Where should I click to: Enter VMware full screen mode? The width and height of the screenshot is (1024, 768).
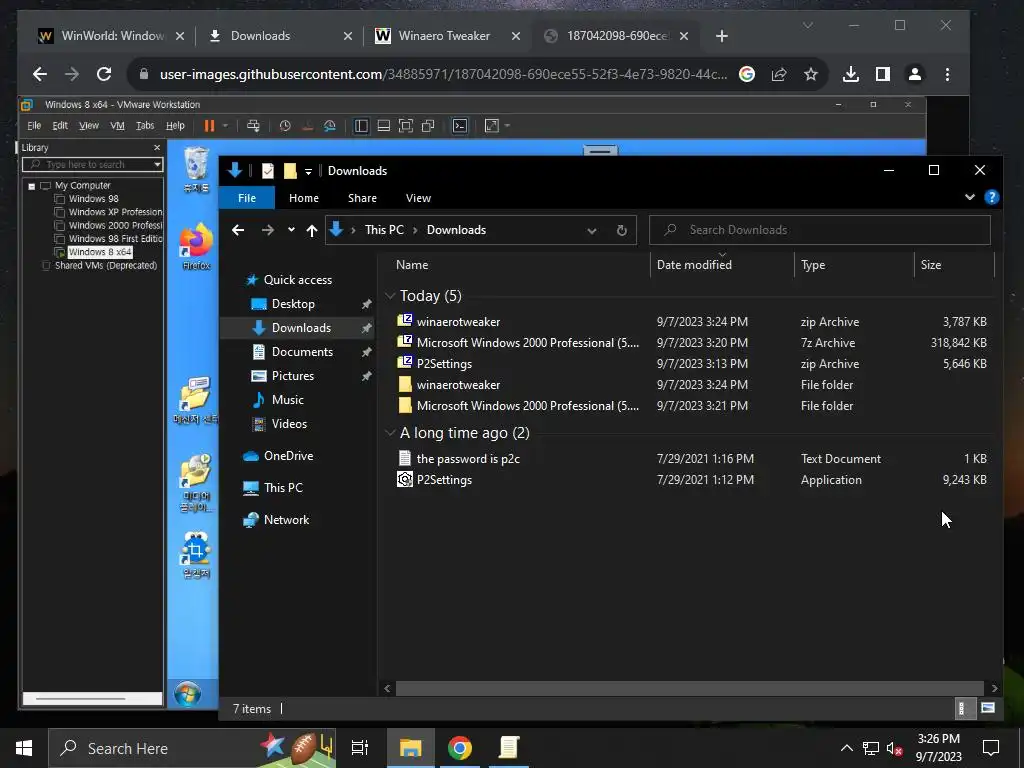(x=406, y=125)
